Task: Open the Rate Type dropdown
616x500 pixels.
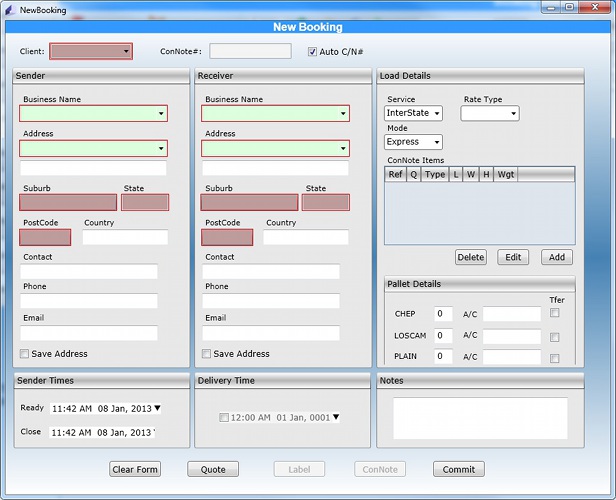Action: 490,113
